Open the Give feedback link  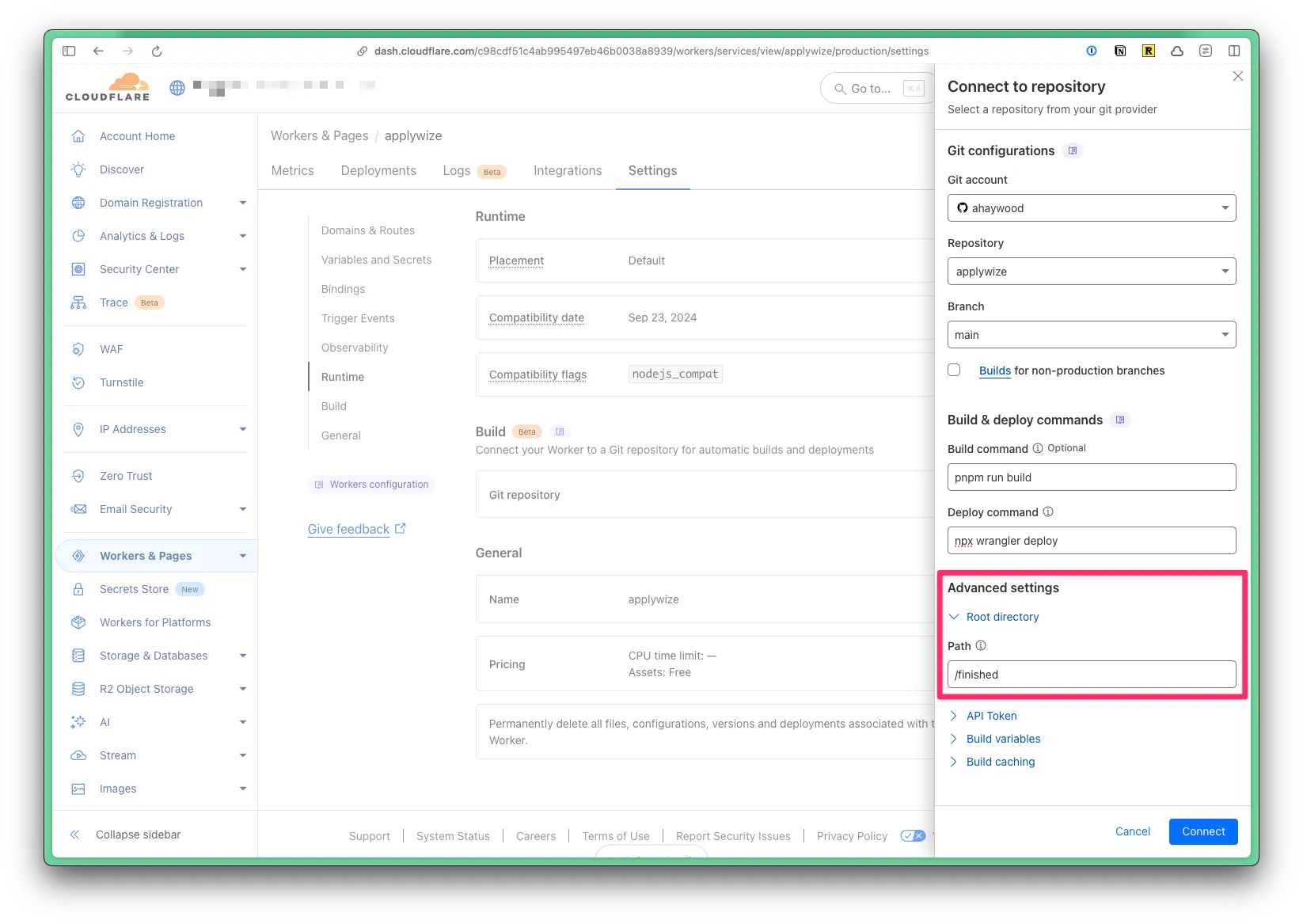(348, 529)
